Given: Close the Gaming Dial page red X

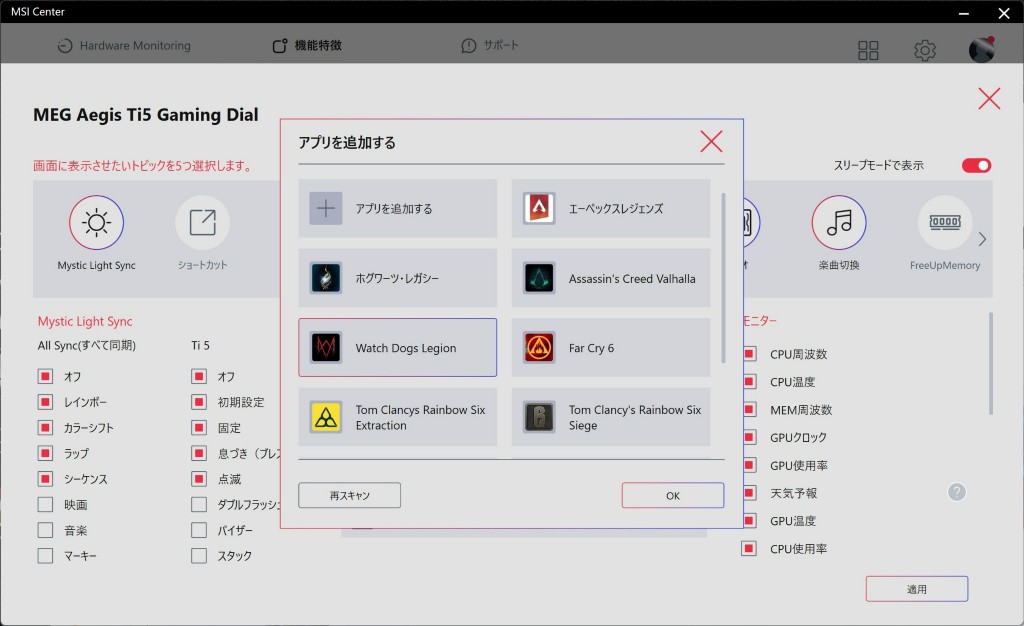Looking at the screenshot, I should click(989, 99).
